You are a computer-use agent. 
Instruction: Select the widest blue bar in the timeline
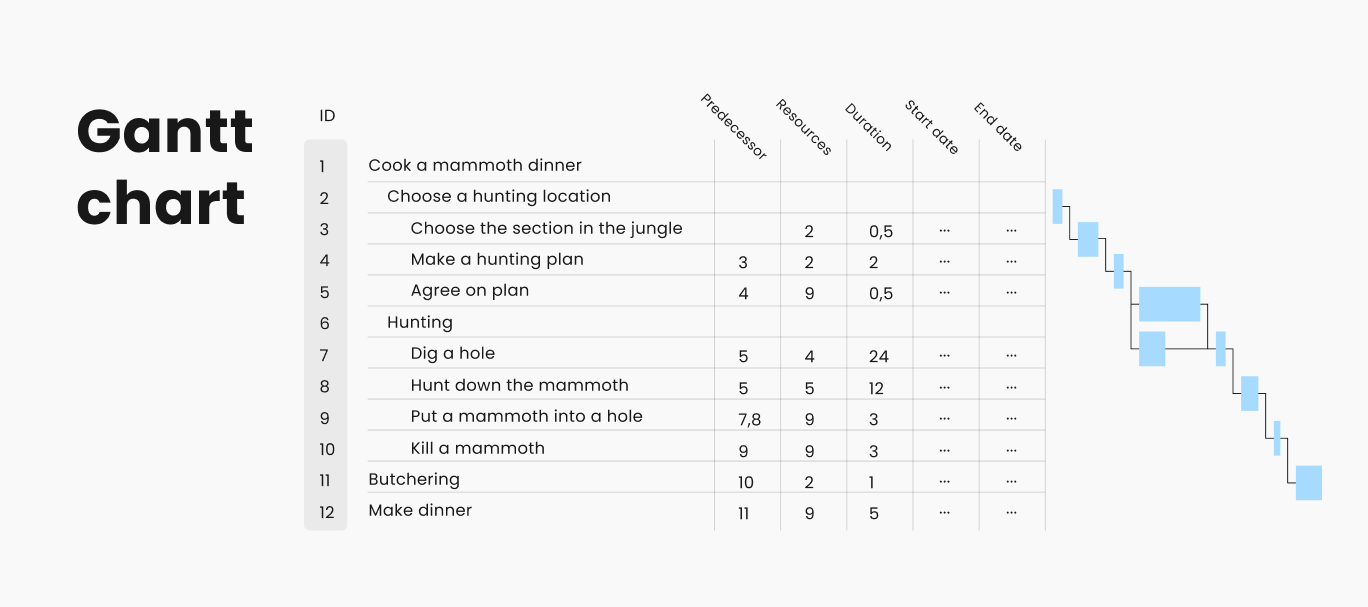(1169, 304)
